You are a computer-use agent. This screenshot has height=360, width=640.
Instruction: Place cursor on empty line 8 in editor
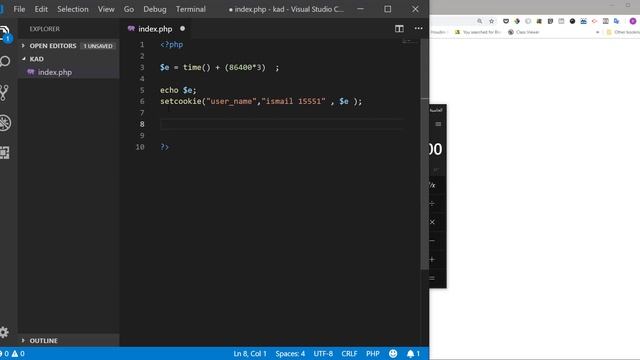tap(282, 124)
